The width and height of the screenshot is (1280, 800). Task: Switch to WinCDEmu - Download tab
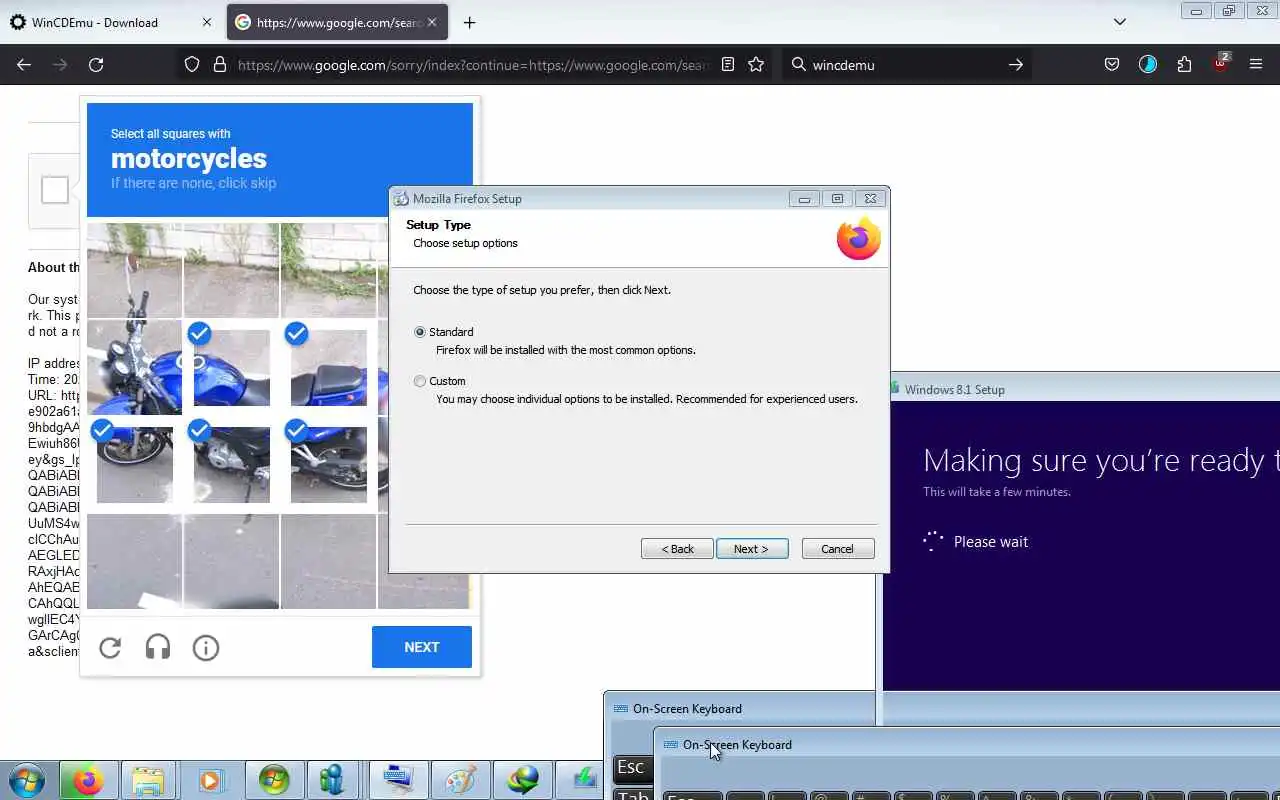coord(110,22)
